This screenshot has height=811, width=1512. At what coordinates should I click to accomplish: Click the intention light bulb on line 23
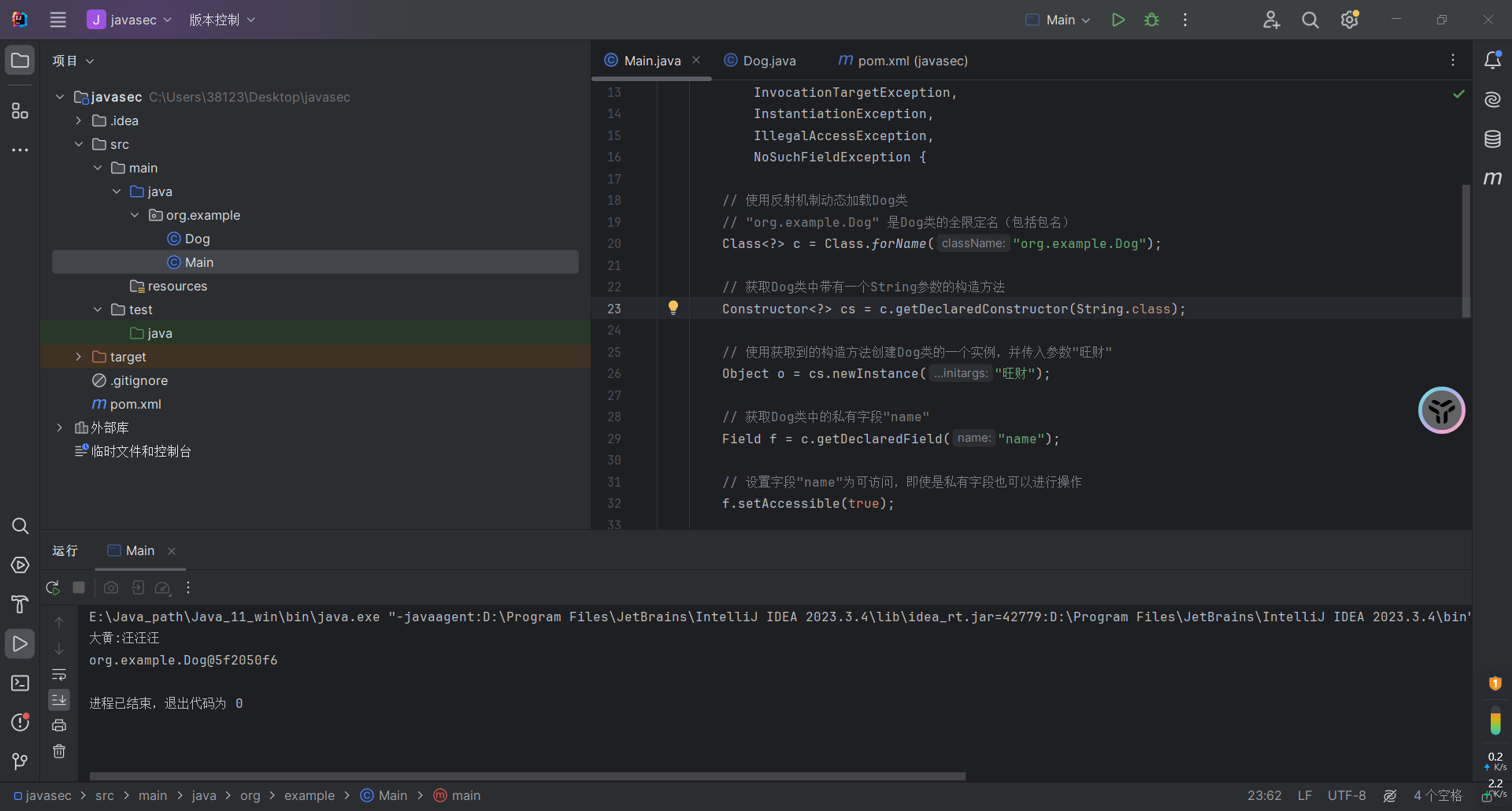point(673,308)
